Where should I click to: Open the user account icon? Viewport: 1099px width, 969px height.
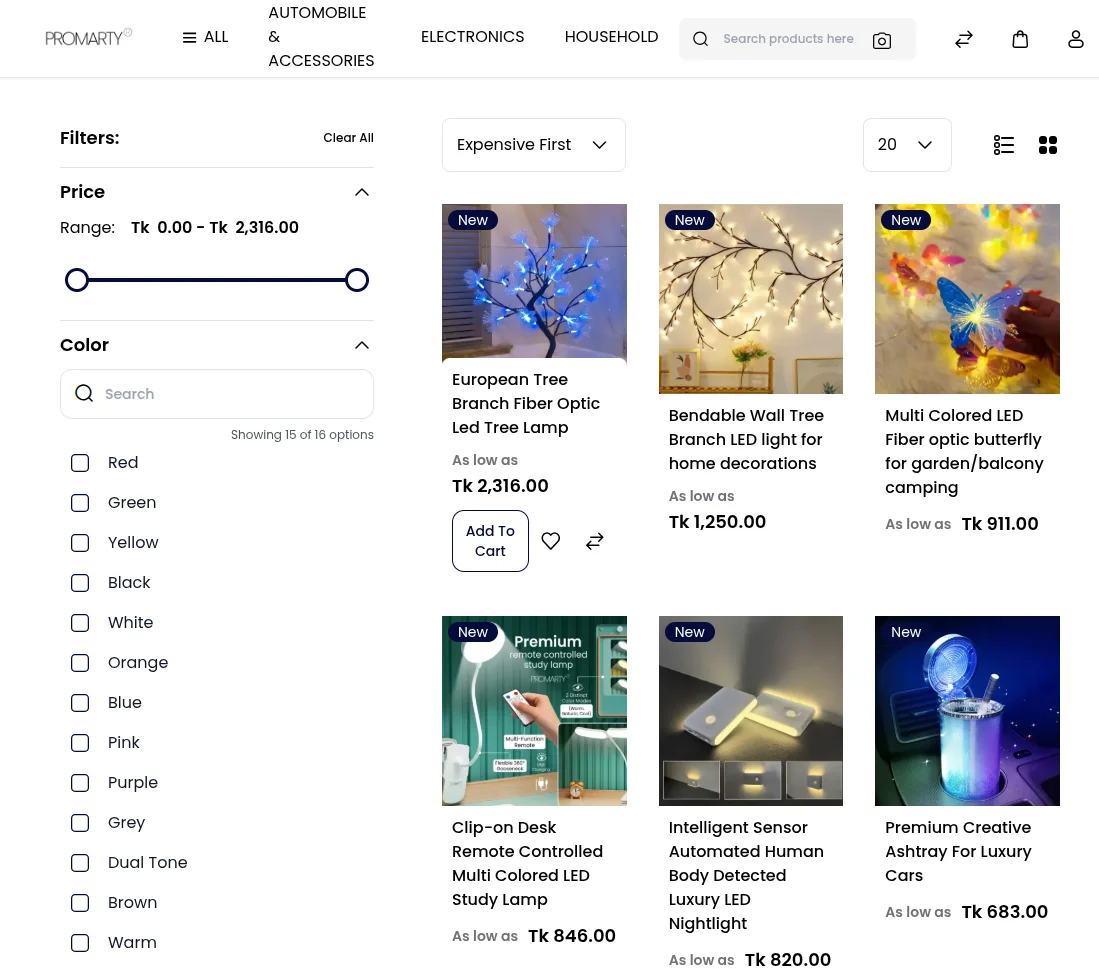click(x=1075, y=39)
